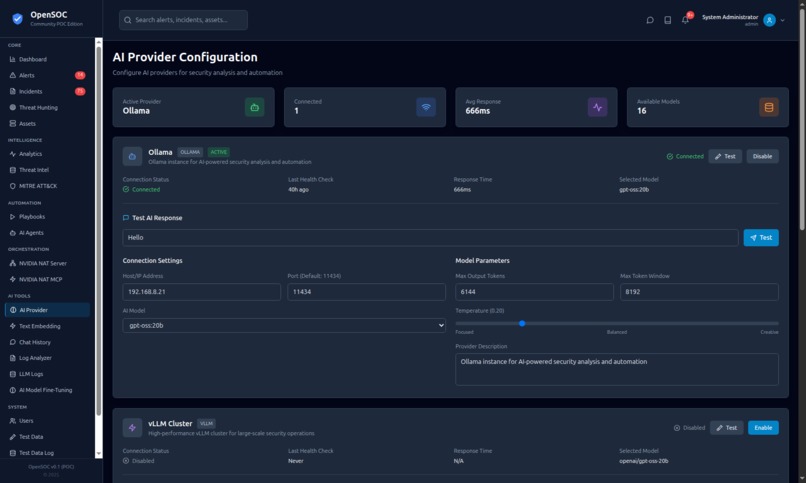806x483 pixels.
Task: Click the Max Token Window field
Action: coord(699,292)
